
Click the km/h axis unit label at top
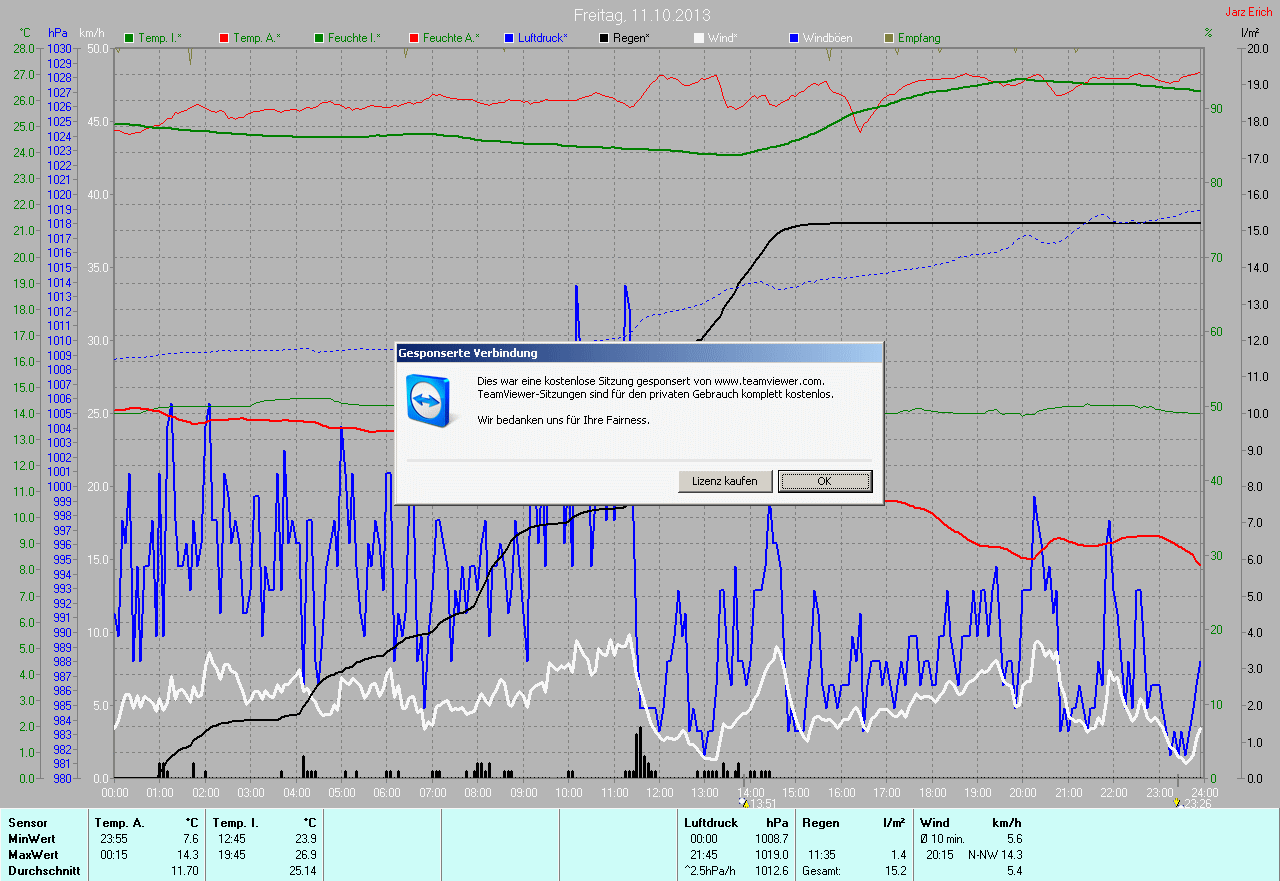(94, 33)
